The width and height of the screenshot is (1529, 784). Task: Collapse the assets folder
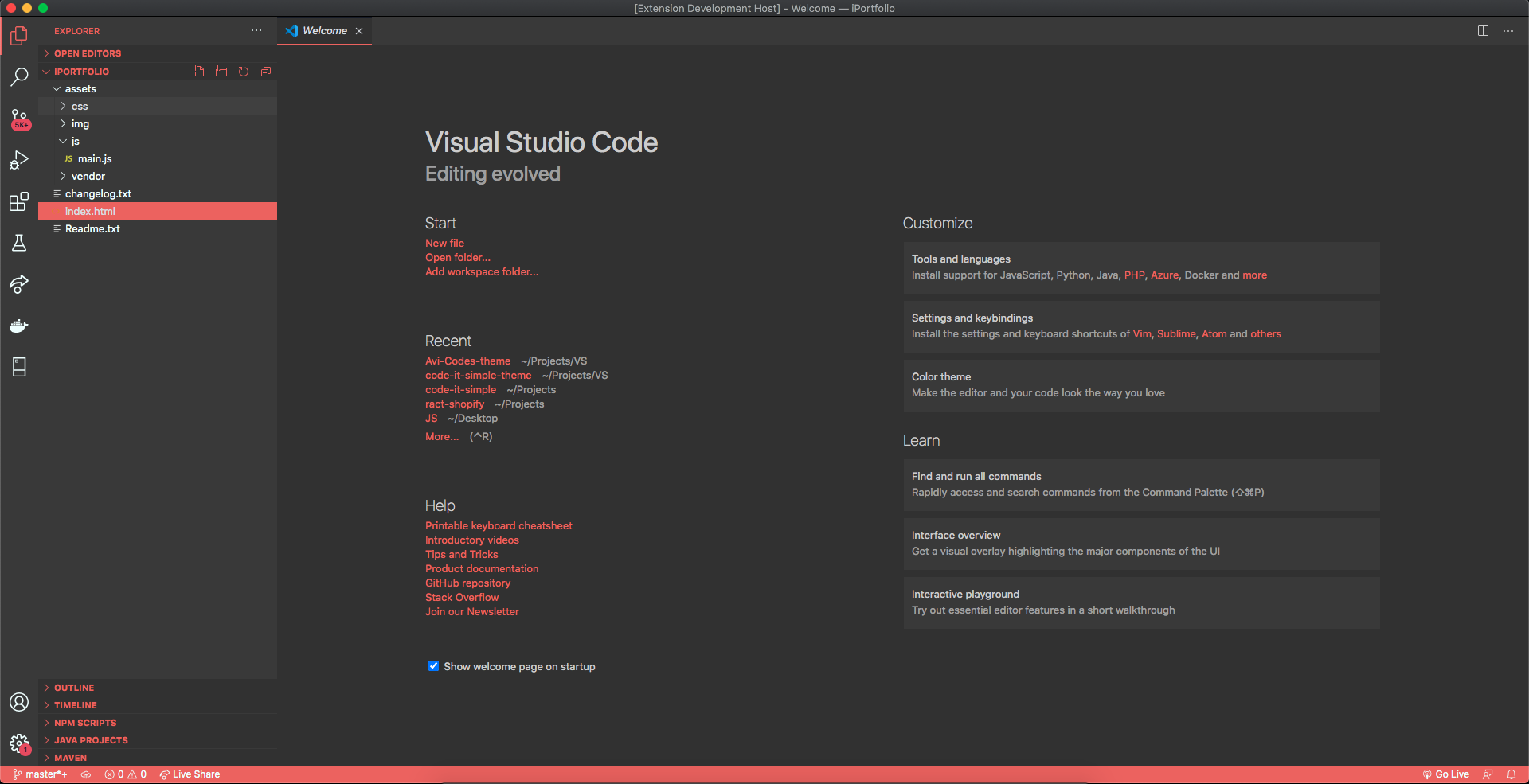158,89
